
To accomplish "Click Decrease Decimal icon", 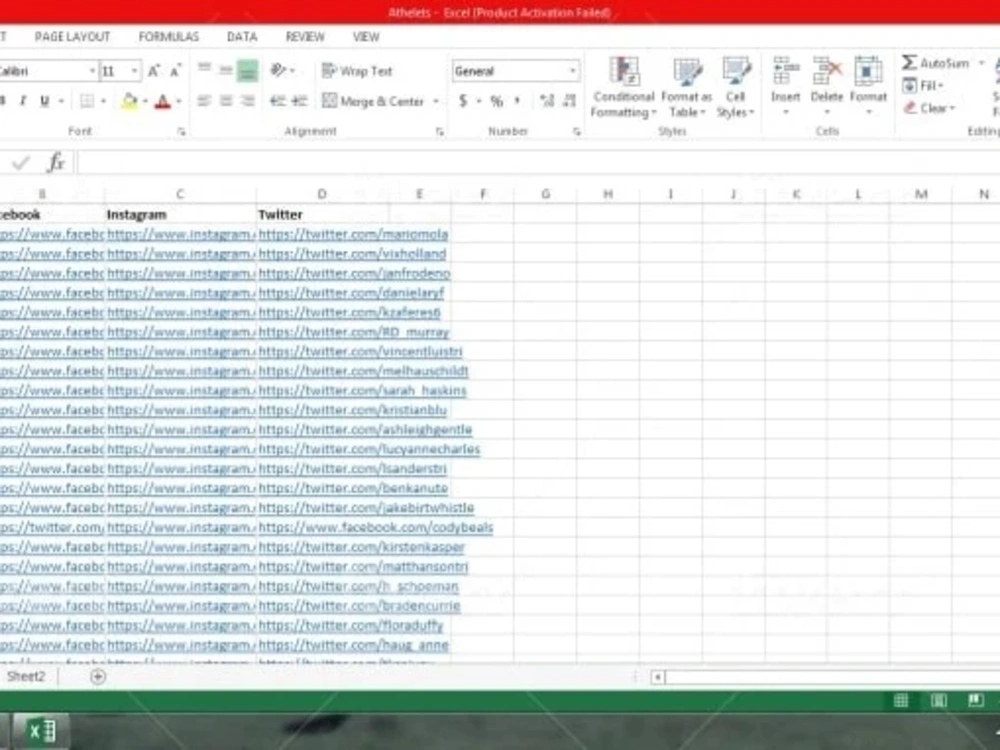I will click(x=570, y=101).
